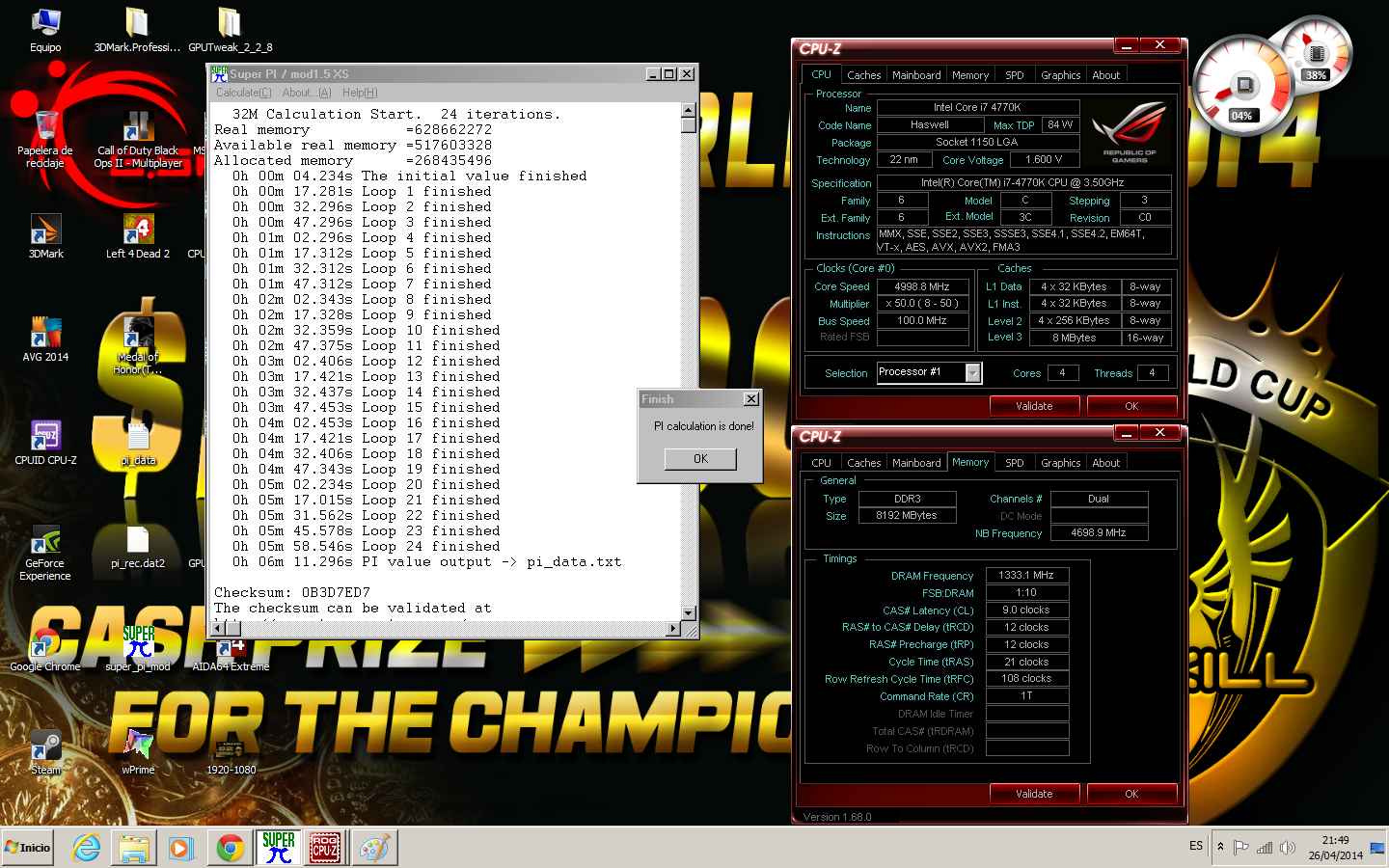Select the pi_data file icon
Image resolution: width=1389 pixels, height=868 pixels.
coord(138,443)
